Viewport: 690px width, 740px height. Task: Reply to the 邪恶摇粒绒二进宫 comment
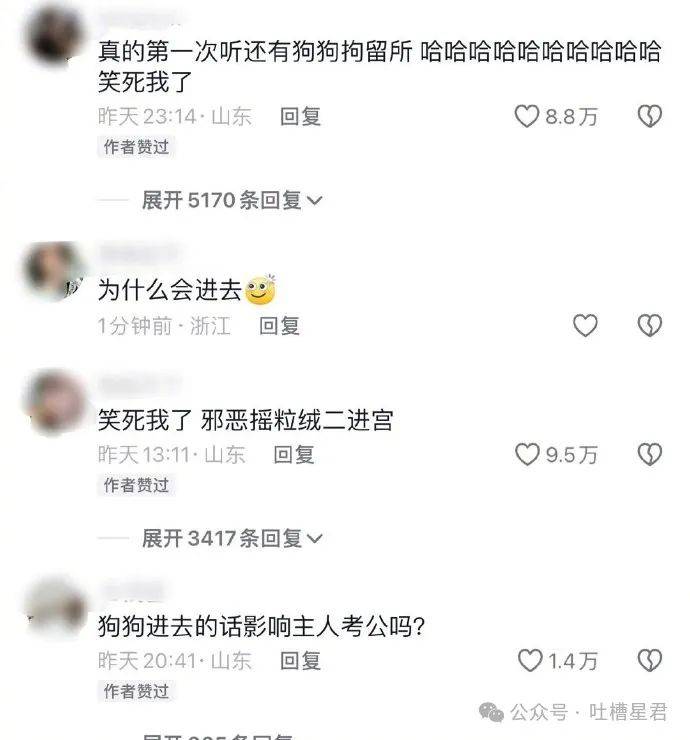[294, 454]
